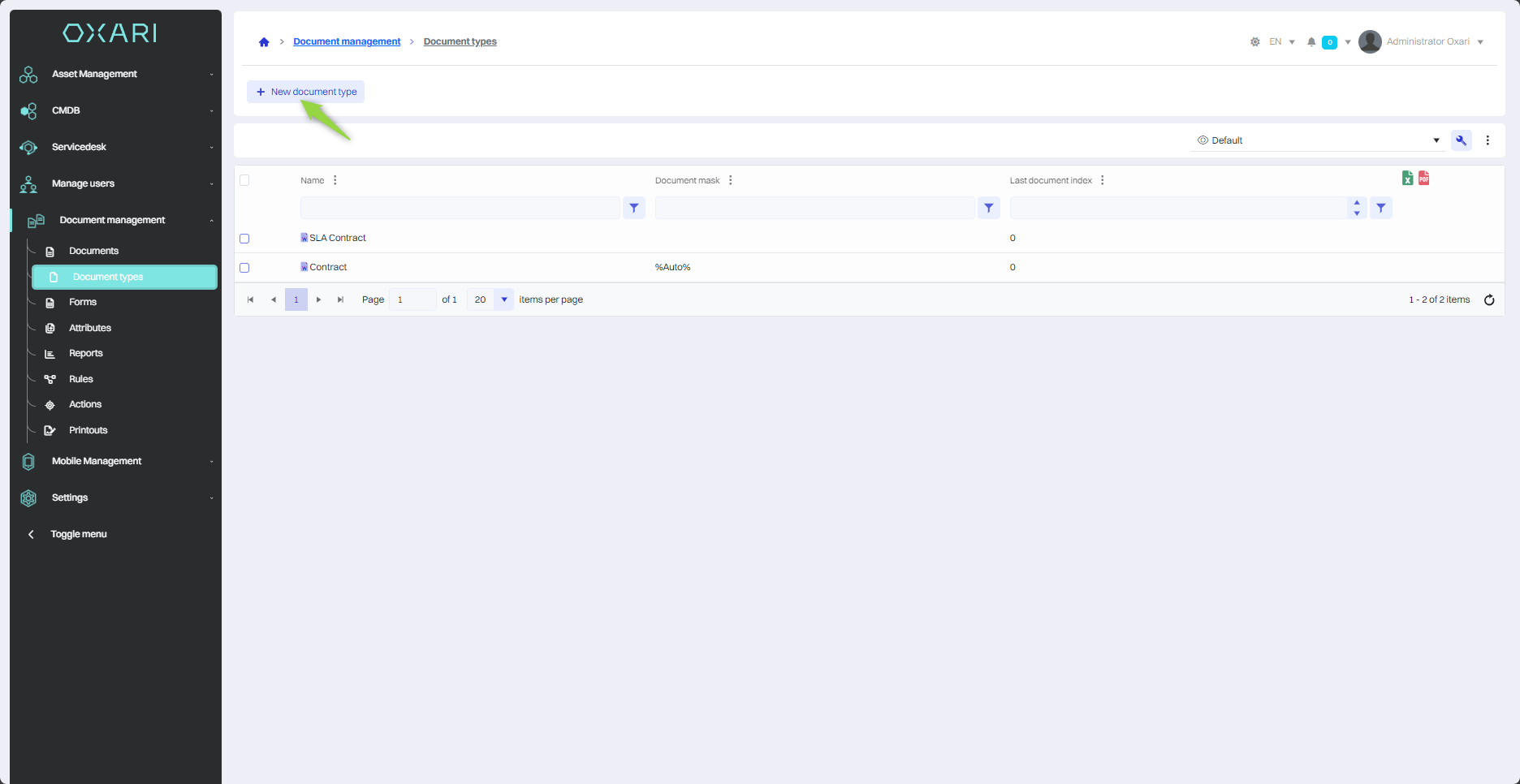Click New document type button
This screenshot has height=784, width=1520.
click(x=306, y=92)
